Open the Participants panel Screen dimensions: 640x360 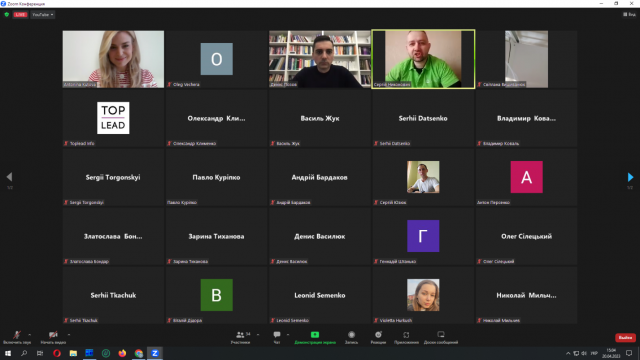[240, 337]
